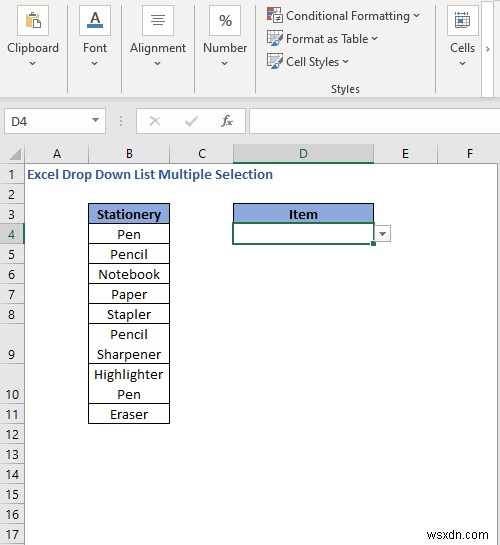The width and height of the screenshot is (500, 545).
Task: Click the 'Stationery' header cell
Action: pos(129,214)
